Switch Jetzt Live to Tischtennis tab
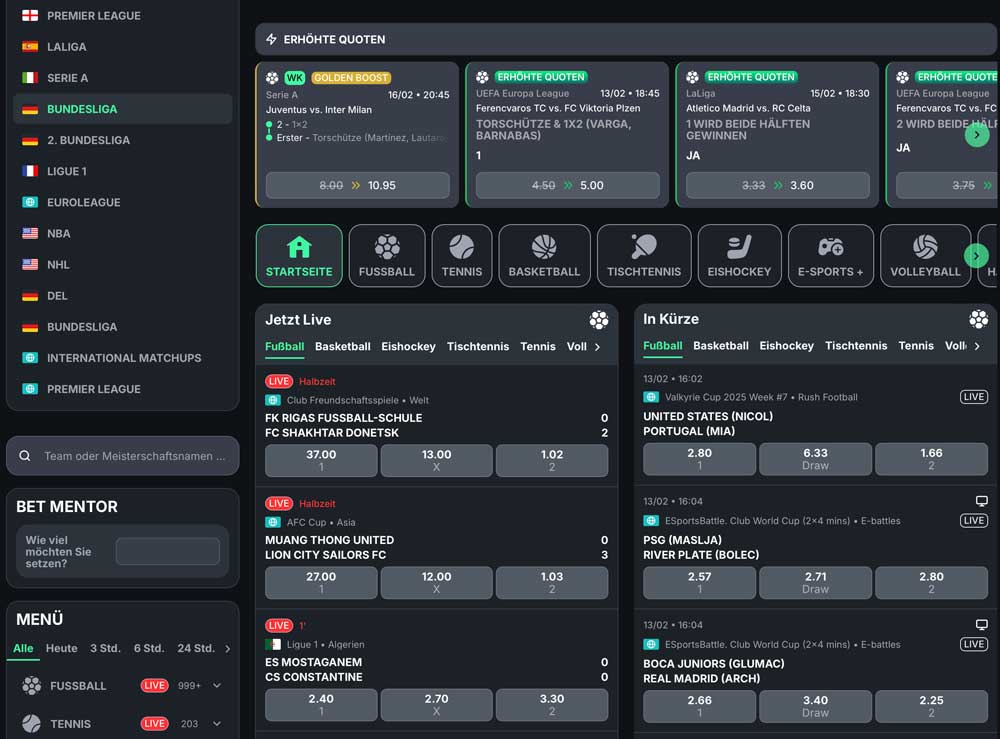Screen dimensions: 1000x739 (x=478, y=346)
